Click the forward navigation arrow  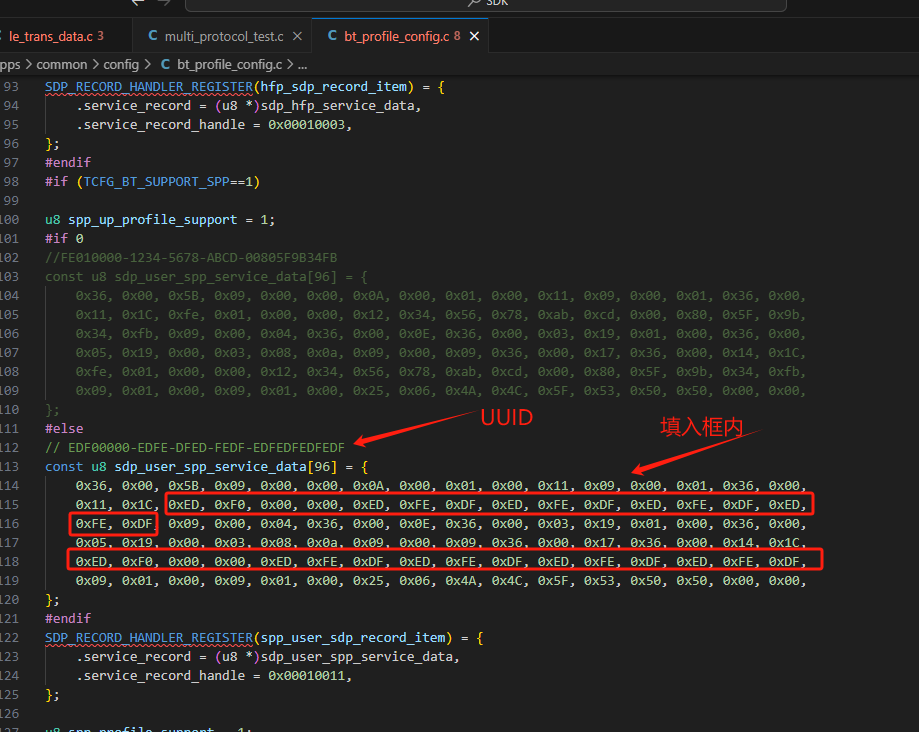164,3
